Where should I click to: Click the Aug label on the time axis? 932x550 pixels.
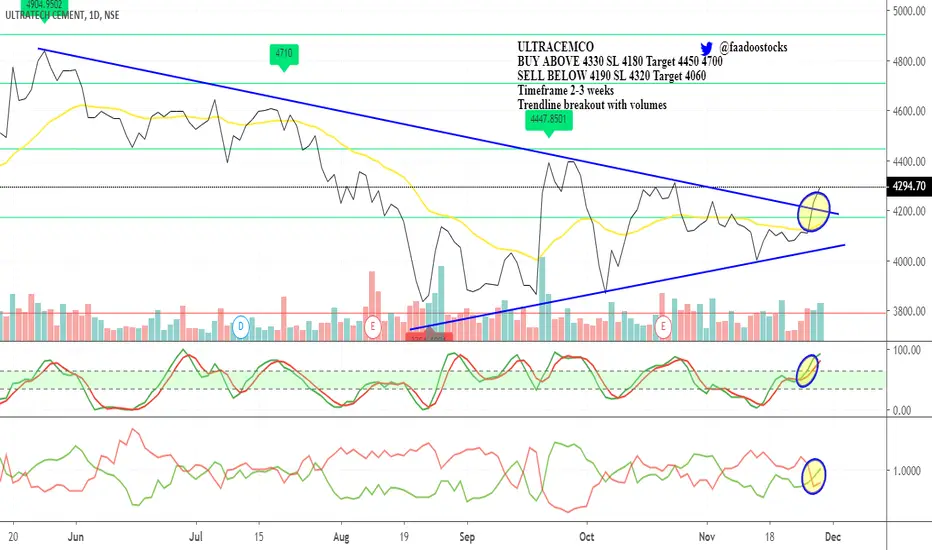[x=341, y=537]
